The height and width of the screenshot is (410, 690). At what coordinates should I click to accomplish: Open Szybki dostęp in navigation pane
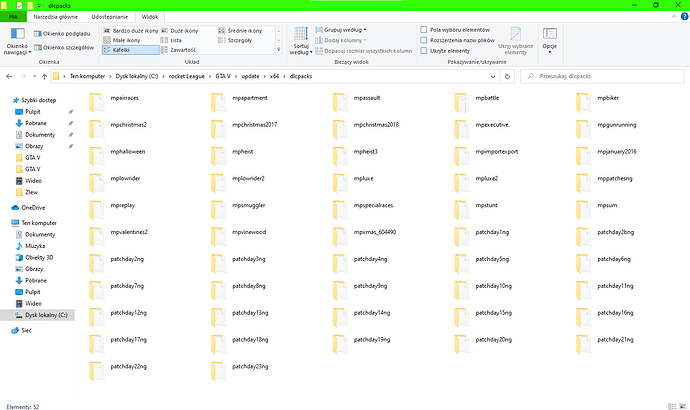34,100
